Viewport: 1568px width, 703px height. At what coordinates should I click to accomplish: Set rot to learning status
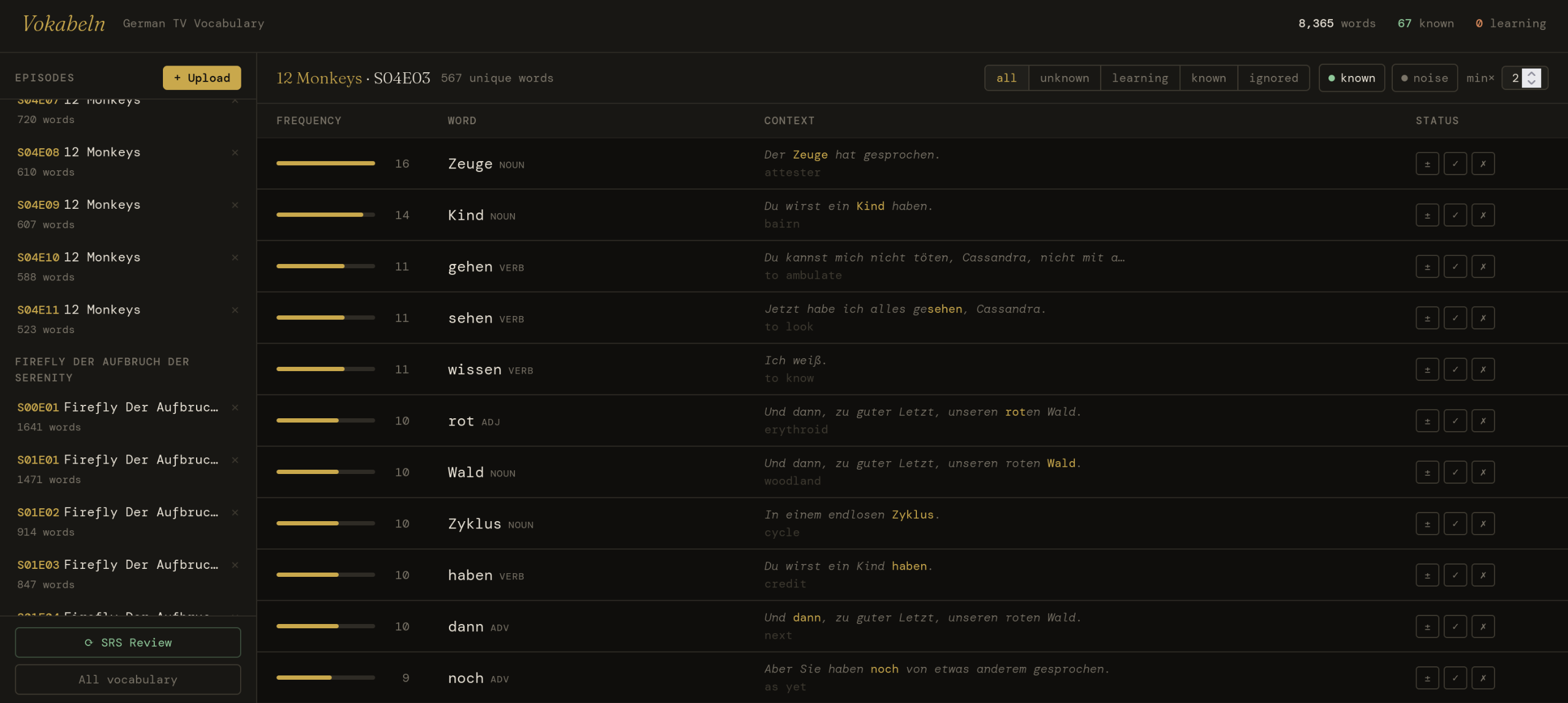(1427, 421)
